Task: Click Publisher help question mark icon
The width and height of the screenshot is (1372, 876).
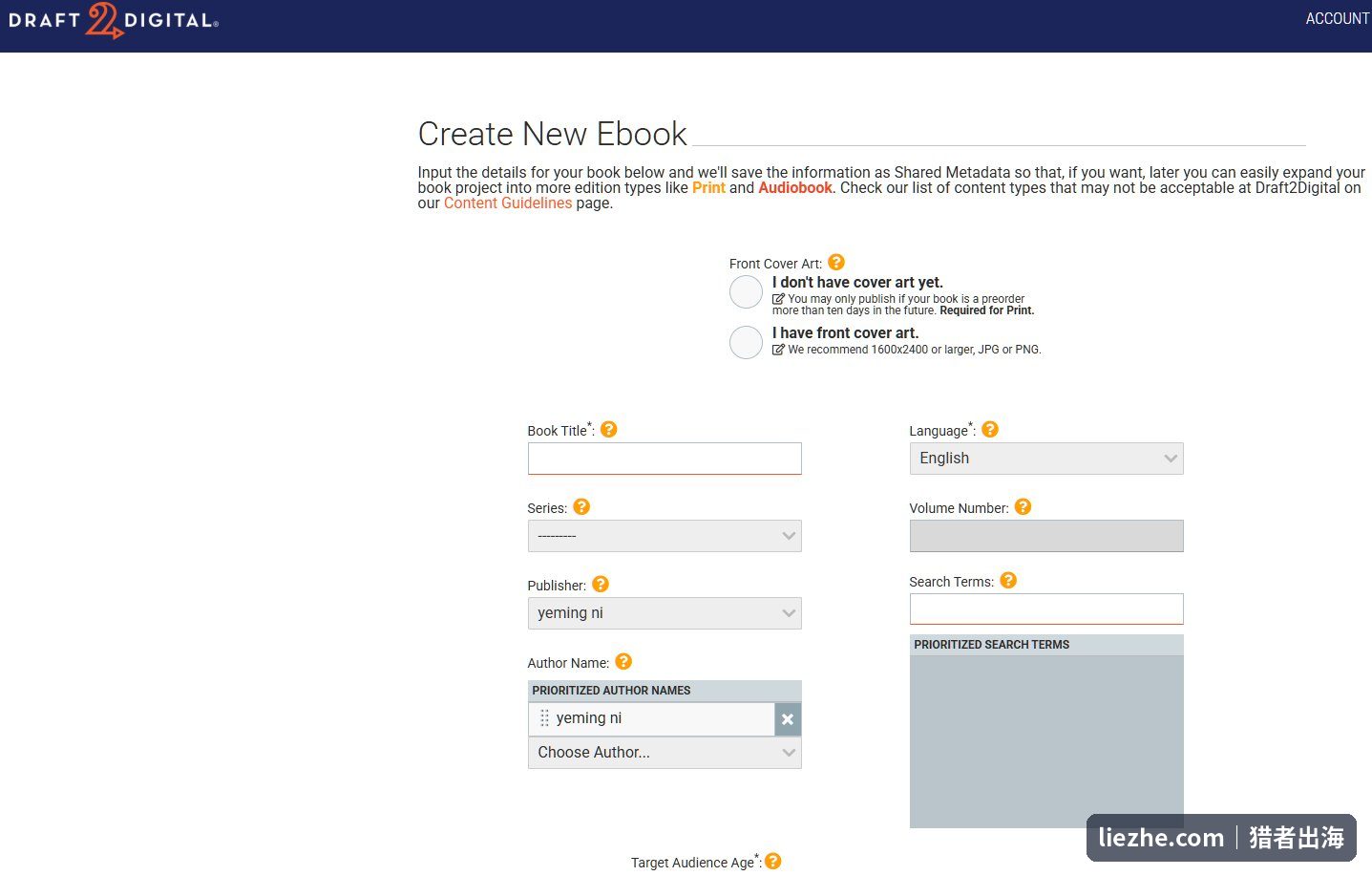Action: pos(601,584)
